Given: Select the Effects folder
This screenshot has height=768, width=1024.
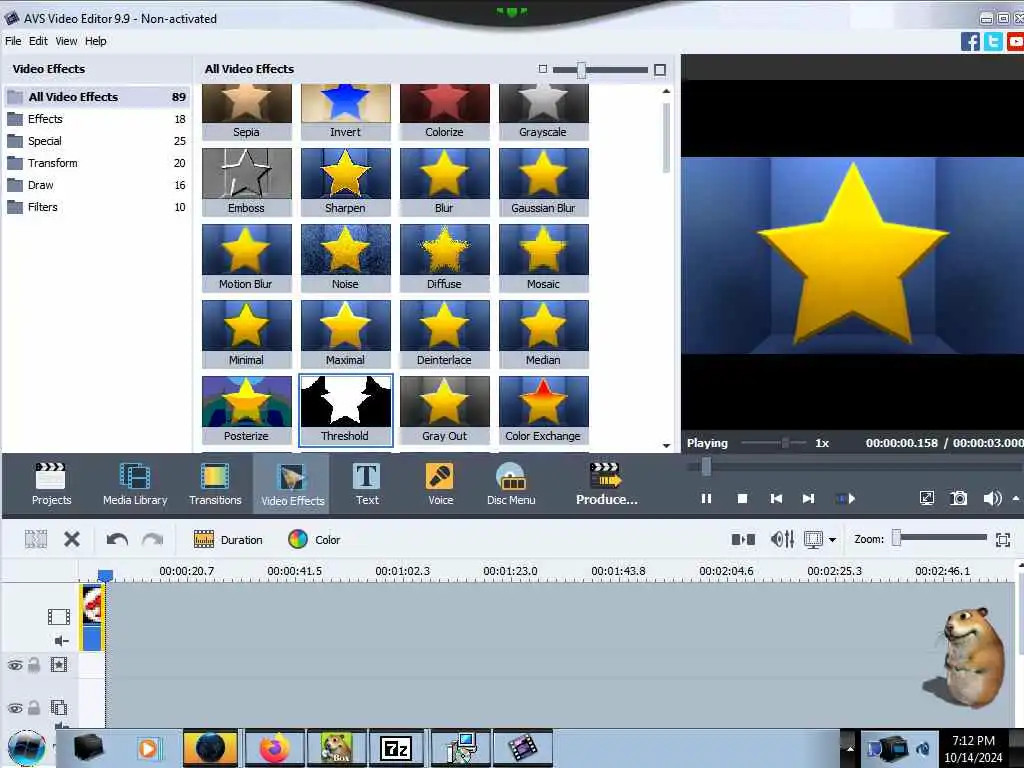Looking at the screenshot, I should [97, 119].
